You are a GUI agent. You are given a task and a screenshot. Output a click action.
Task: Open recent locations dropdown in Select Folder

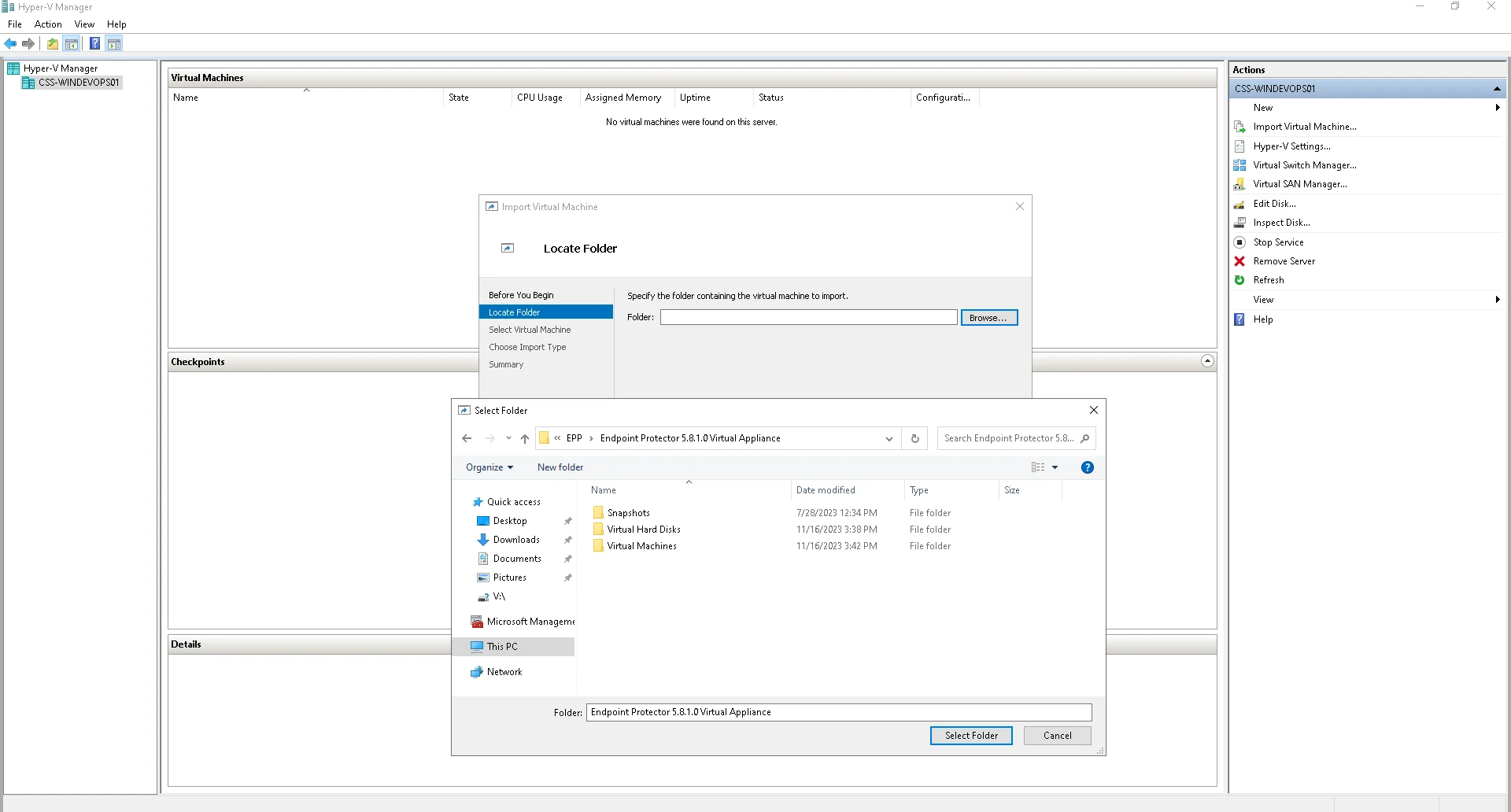[508, 439]
